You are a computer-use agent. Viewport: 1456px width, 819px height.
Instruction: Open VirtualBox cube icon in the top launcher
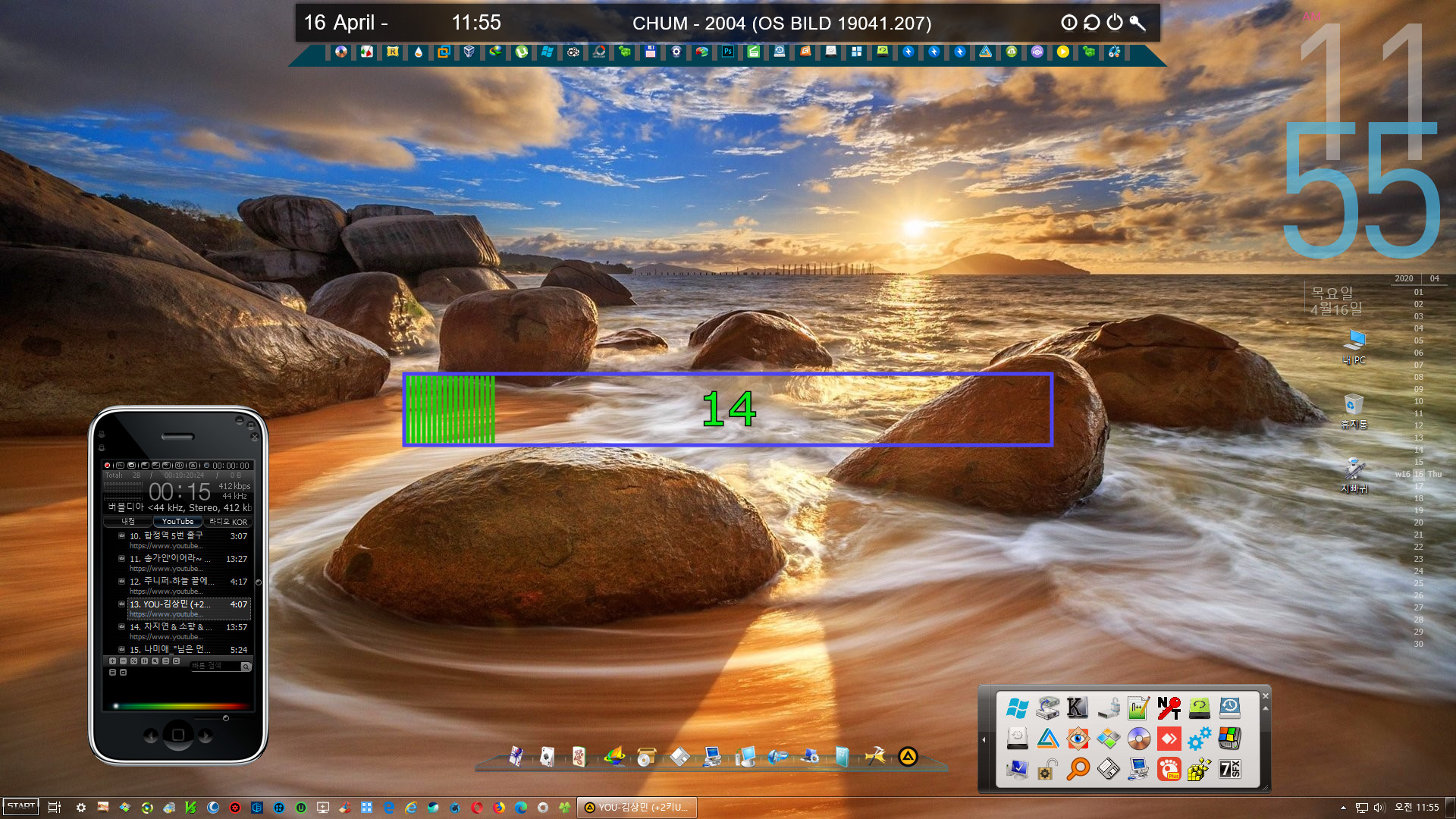click(x=469, y=52)
